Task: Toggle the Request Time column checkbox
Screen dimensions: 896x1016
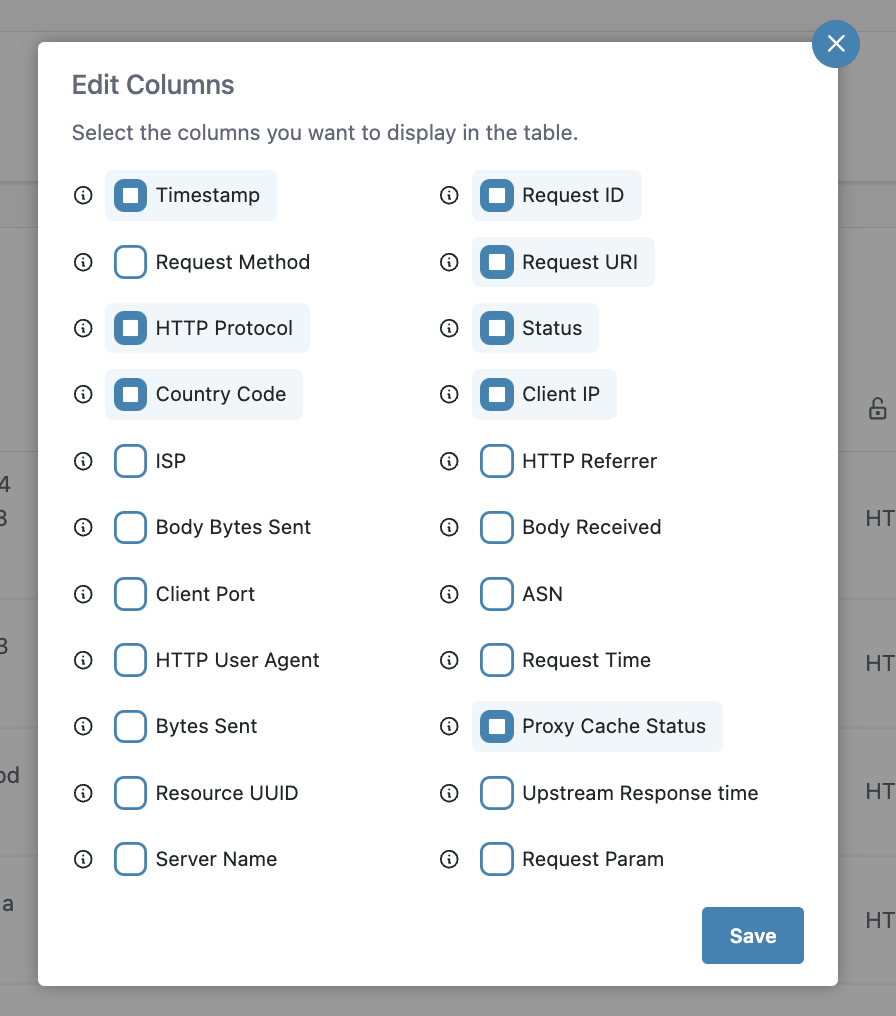Action: pyautogui.click(x=497, y=660)
